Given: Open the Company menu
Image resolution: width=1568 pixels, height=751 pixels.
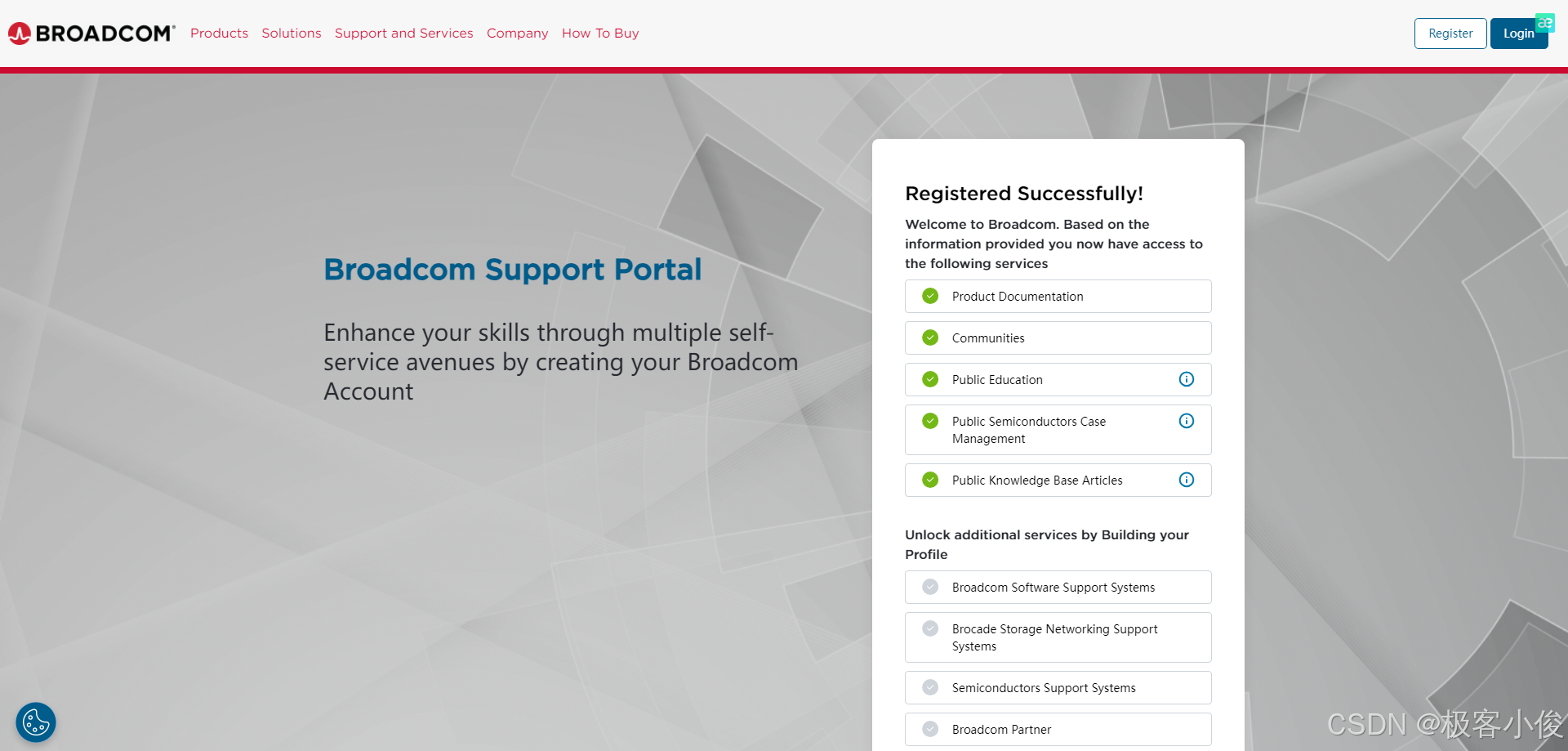Looking at the screenshot, I should [x=518, y=34].
